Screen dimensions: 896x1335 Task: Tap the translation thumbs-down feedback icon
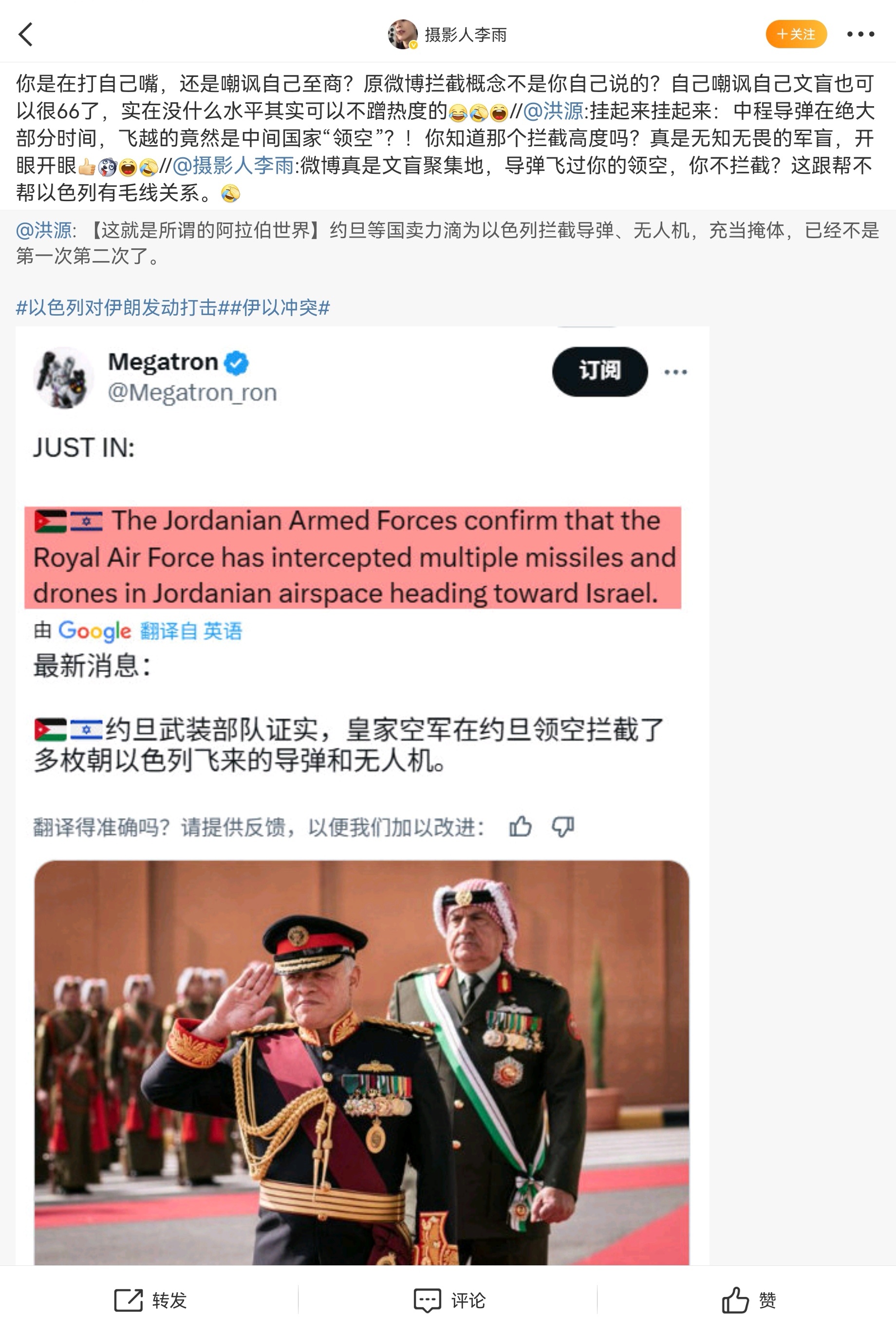coord(563,827)
